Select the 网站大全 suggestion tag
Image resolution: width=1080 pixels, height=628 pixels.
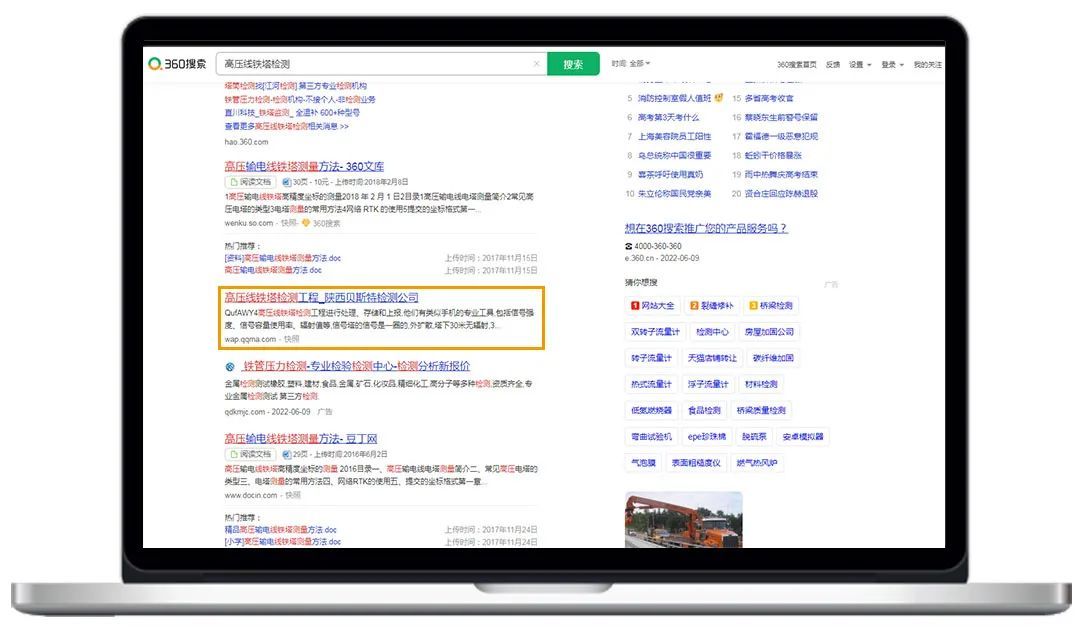pos(653,306)
